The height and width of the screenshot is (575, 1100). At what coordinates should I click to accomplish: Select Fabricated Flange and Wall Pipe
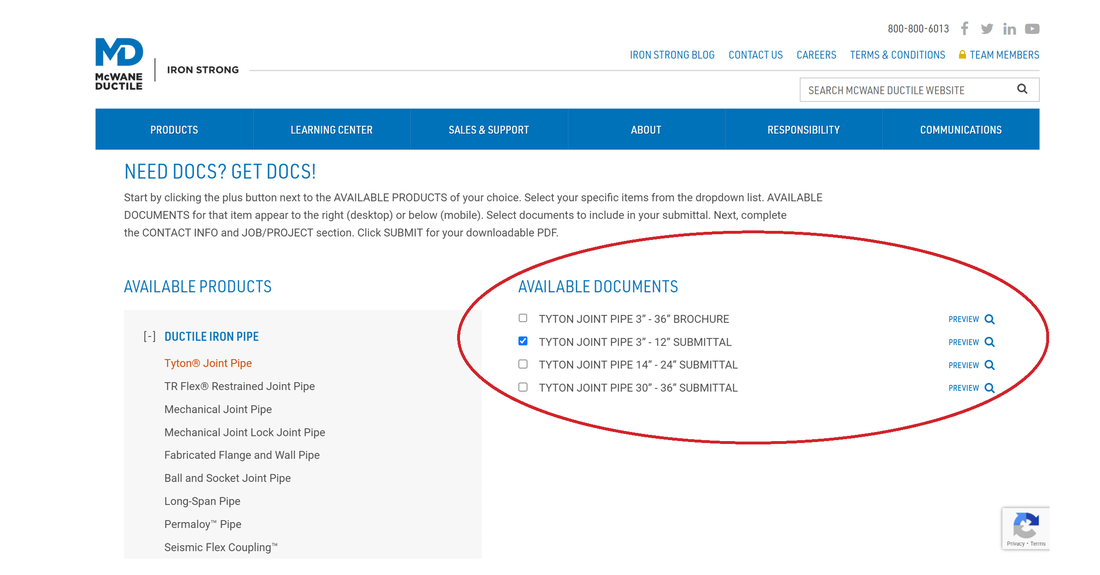[x=241, y=455]
